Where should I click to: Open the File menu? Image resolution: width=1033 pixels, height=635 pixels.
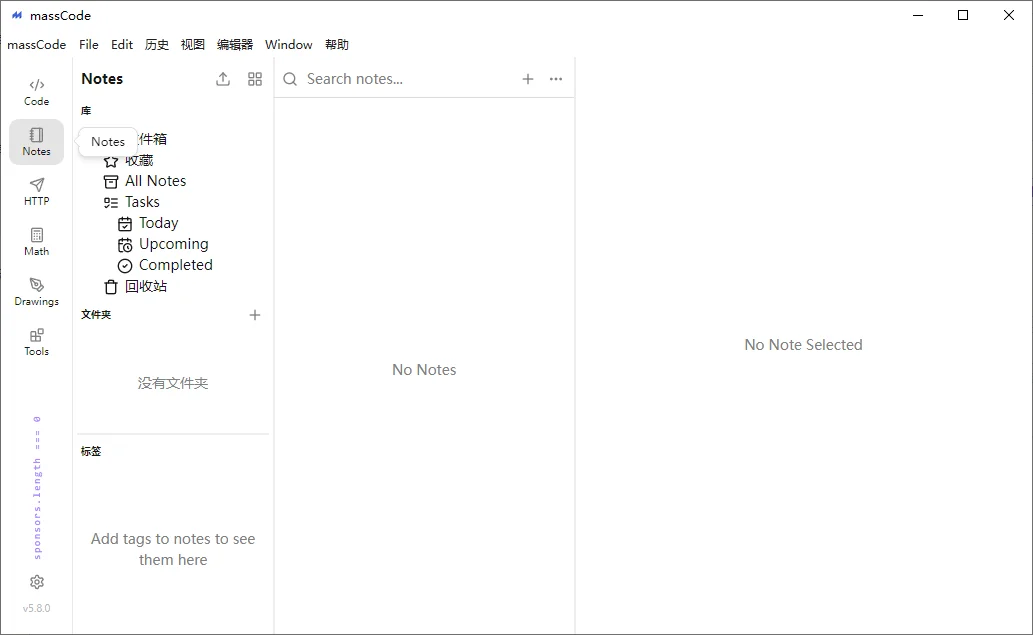click(x=89, y=45)
